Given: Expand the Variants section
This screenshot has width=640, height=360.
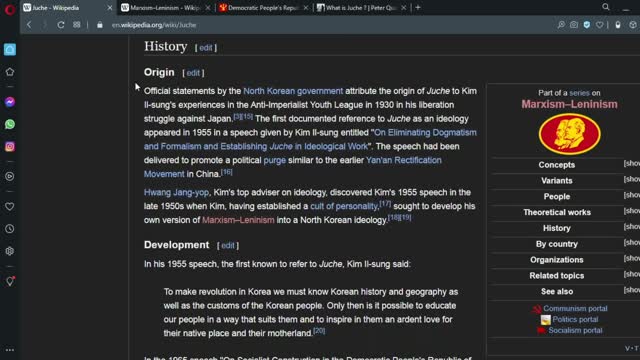Looking at the screenshot, I should point(631,179).
